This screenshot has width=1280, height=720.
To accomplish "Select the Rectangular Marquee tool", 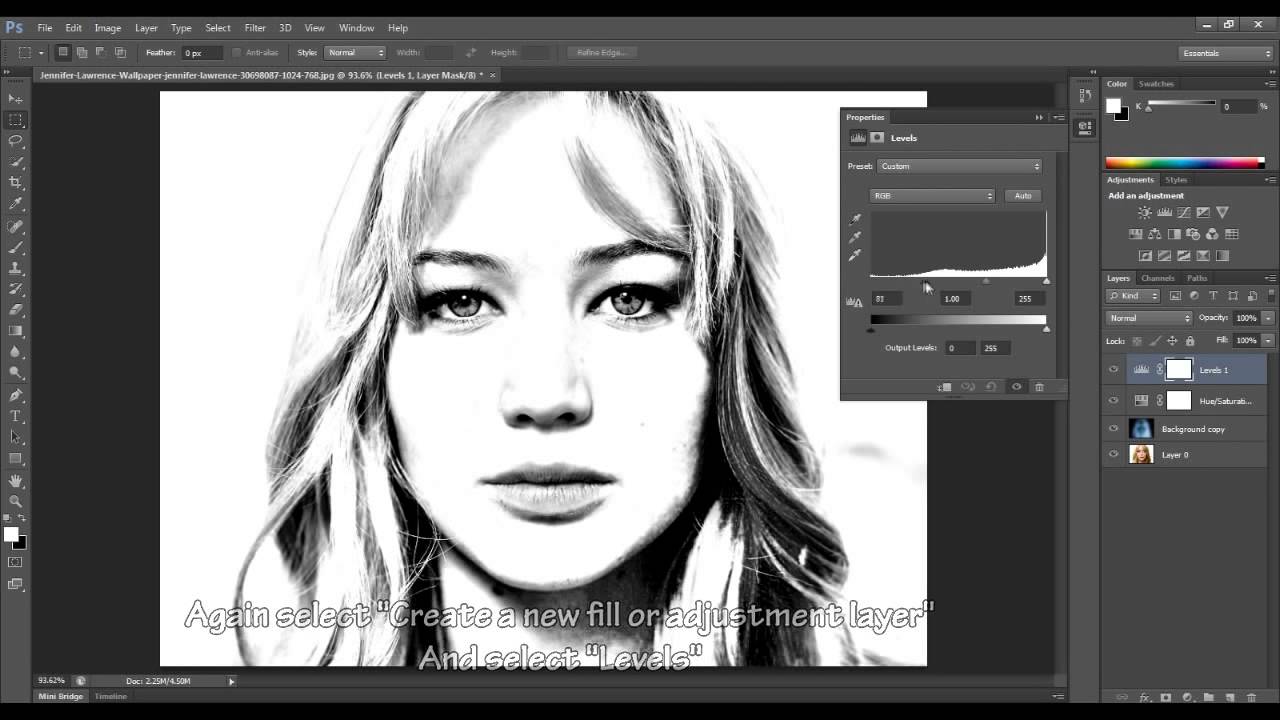I will click(16, 120).
